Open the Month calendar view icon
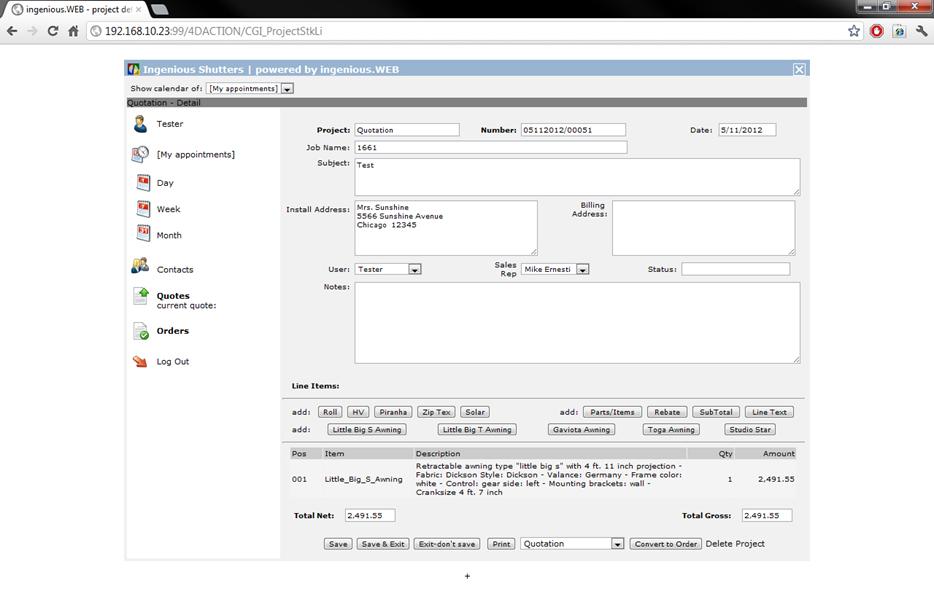This screenshot has width=934, height=597. pyautogui.click(x=143, y=235)
